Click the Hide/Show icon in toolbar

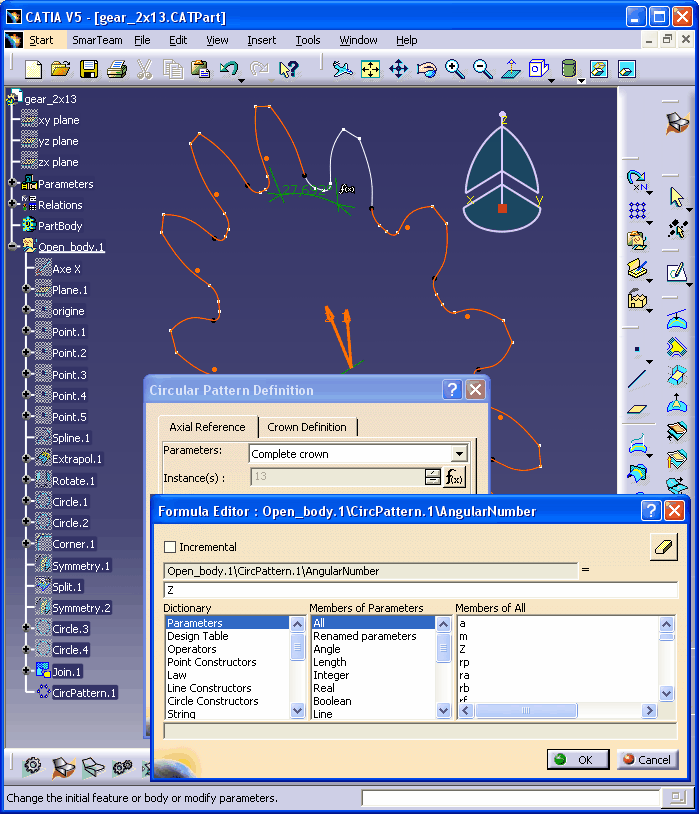point(599,69)
